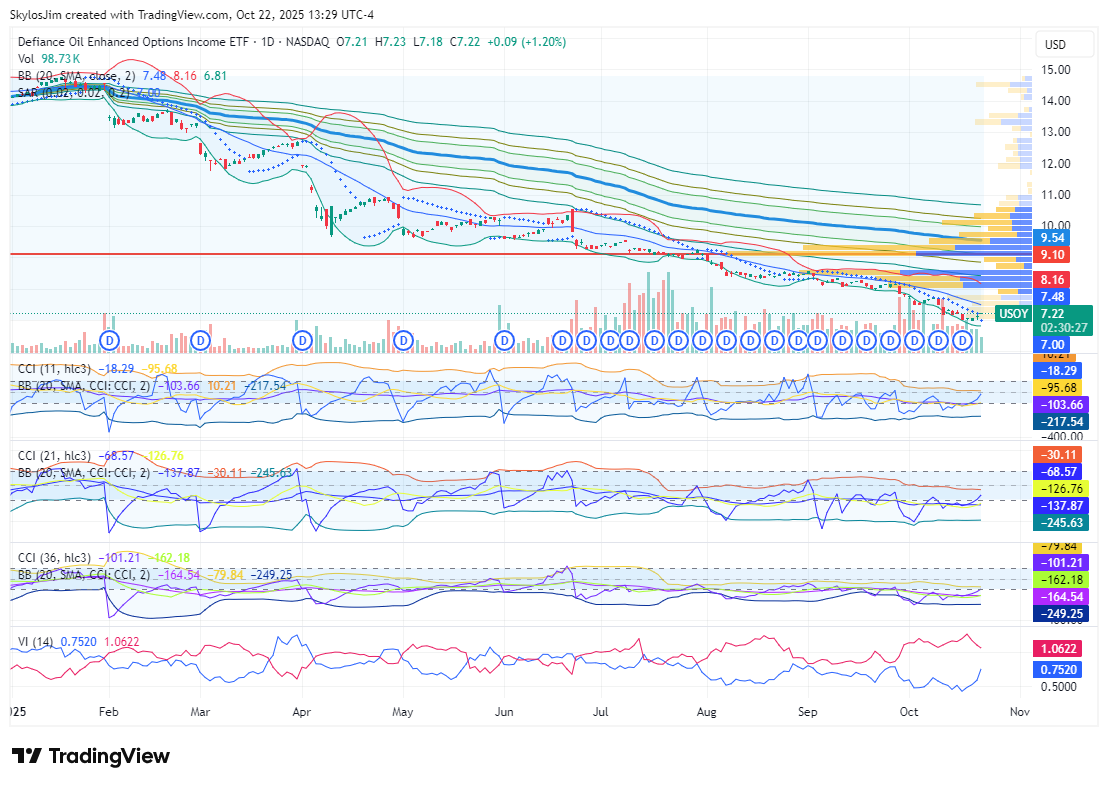Click the dividend marker near February
Screen dimensions: 1108x786
pos(107,341)
